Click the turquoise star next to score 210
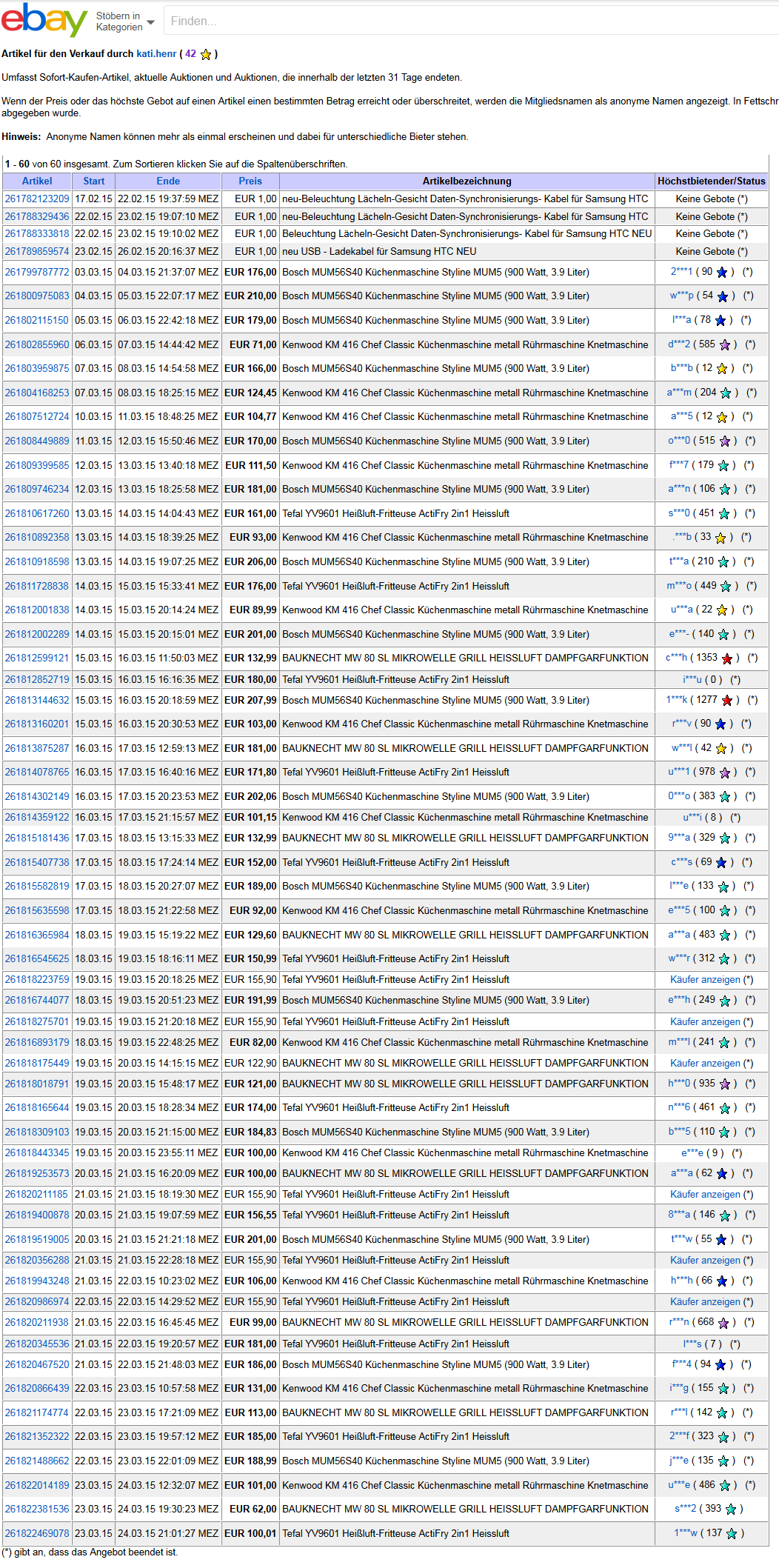 click(723, 562)
